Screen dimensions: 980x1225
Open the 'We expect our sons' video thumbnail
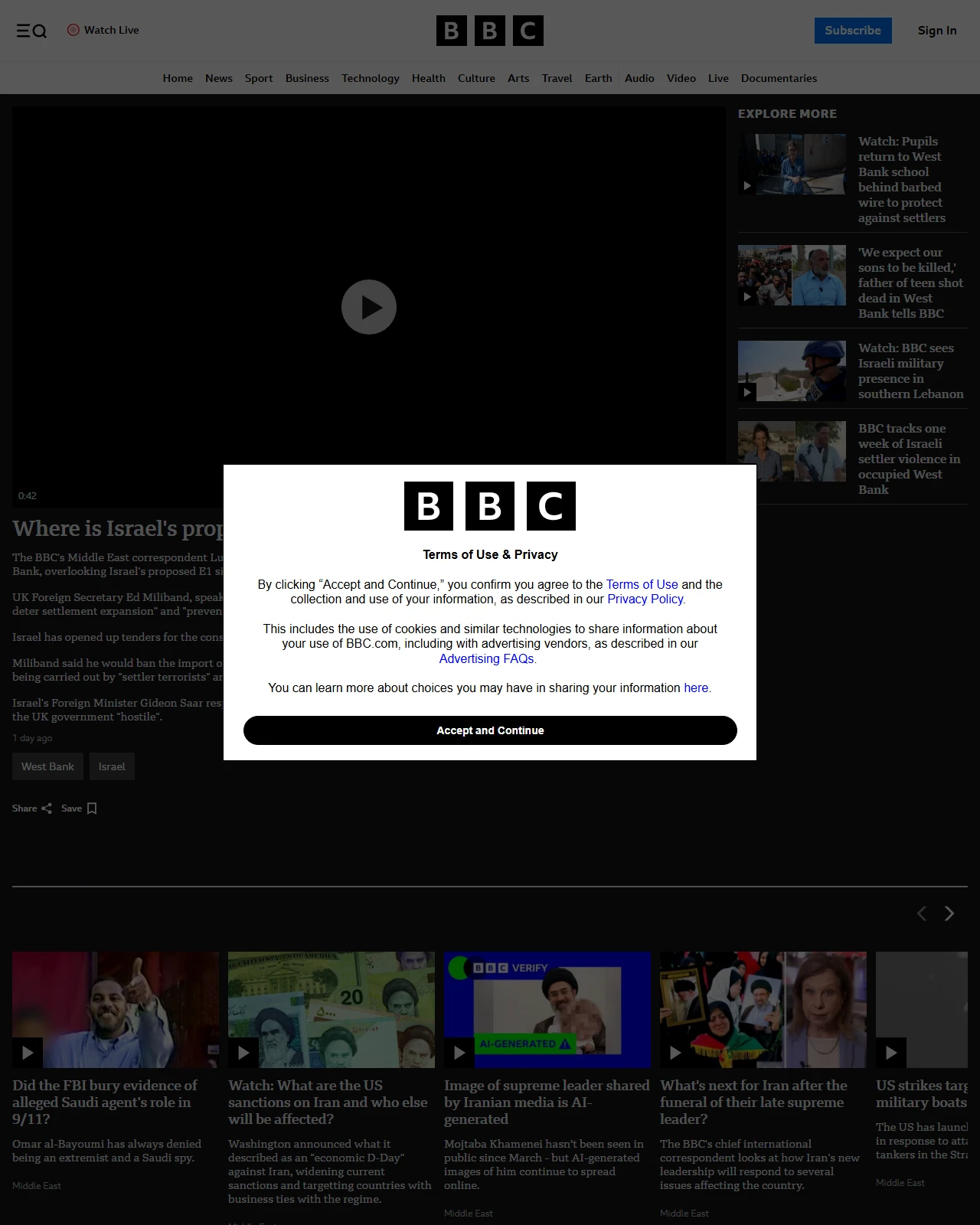click(x=792, y=276)
